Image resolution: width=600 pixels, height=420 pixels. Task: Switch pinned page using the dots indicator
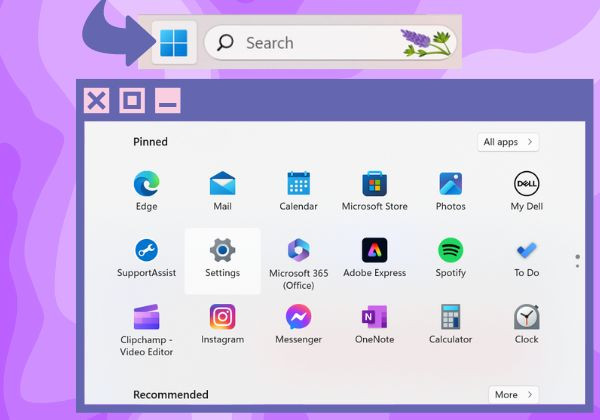(x=577, y=261)
